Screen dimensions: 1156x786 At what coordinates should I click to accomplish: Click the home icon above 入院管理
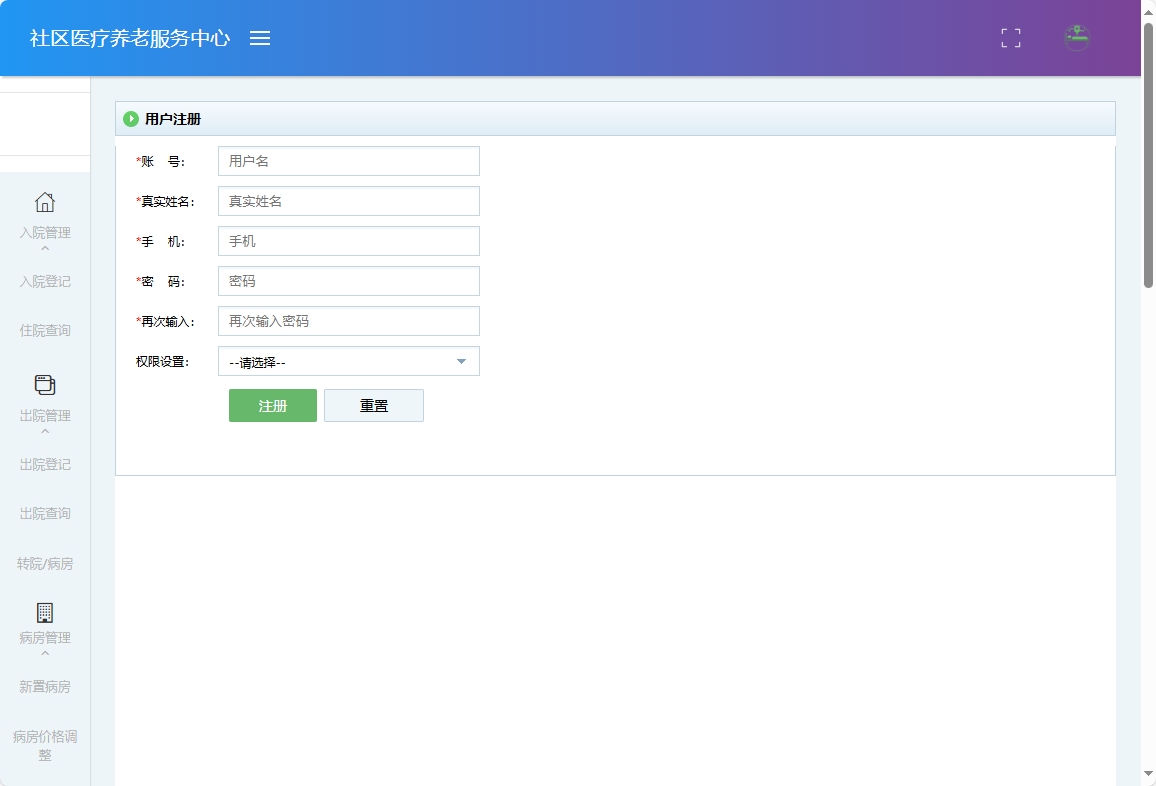point(45,203)
